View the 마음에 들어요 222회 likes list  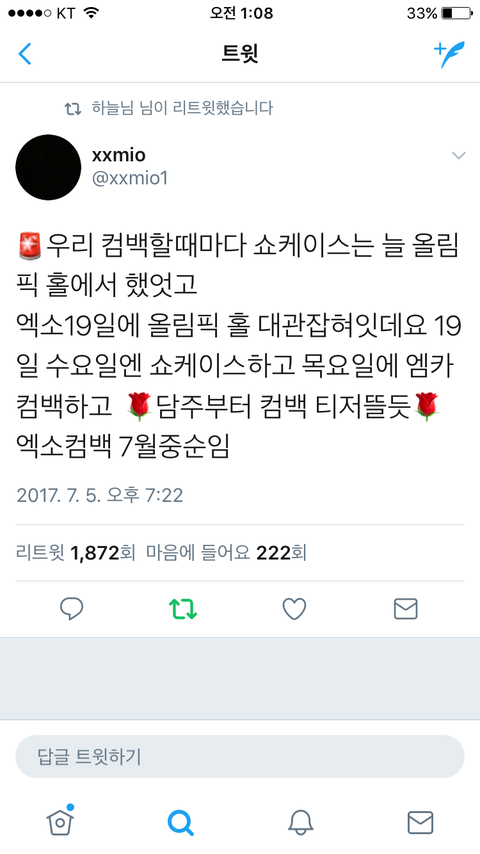pyautogui.click(x=226, y=553)
